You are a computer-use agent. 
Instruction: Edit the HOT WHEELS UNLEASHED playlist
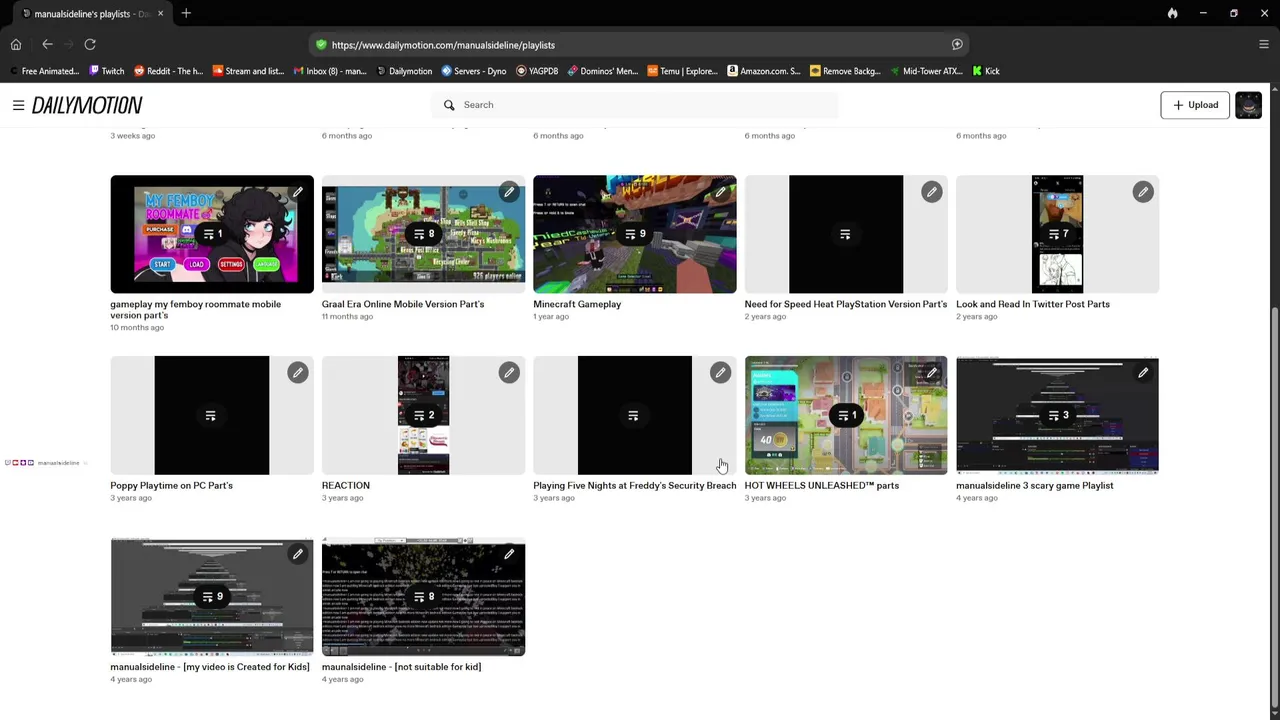click(931, 372)
